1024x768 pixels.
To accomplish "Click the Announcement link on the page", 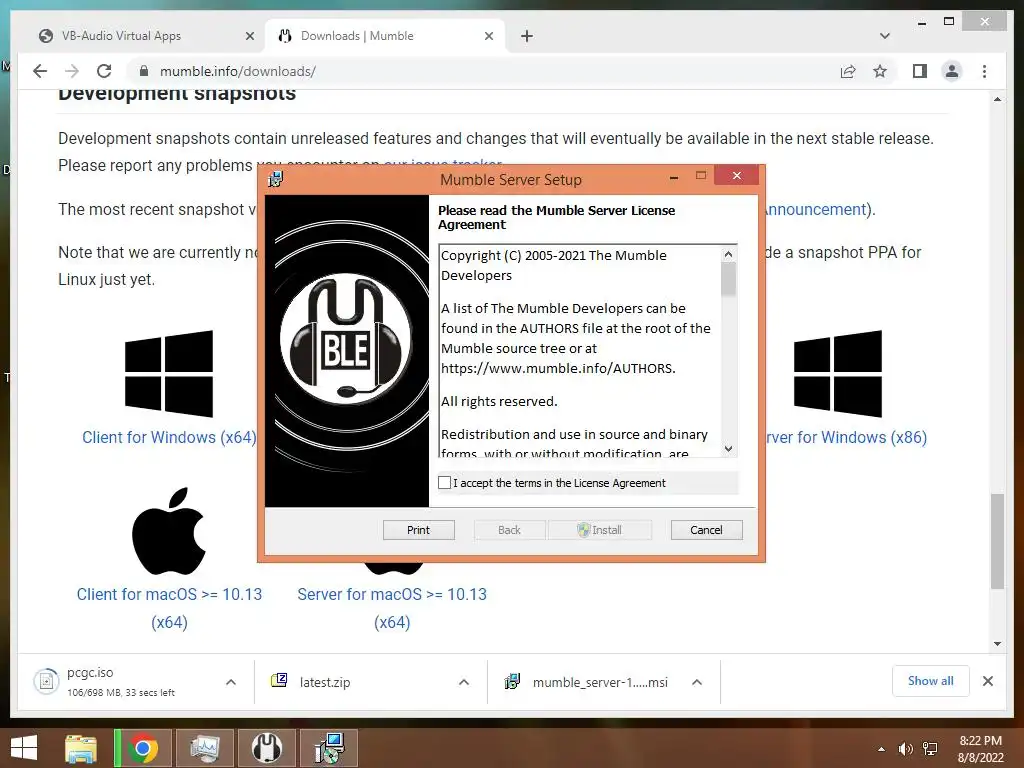I will 816,209.
